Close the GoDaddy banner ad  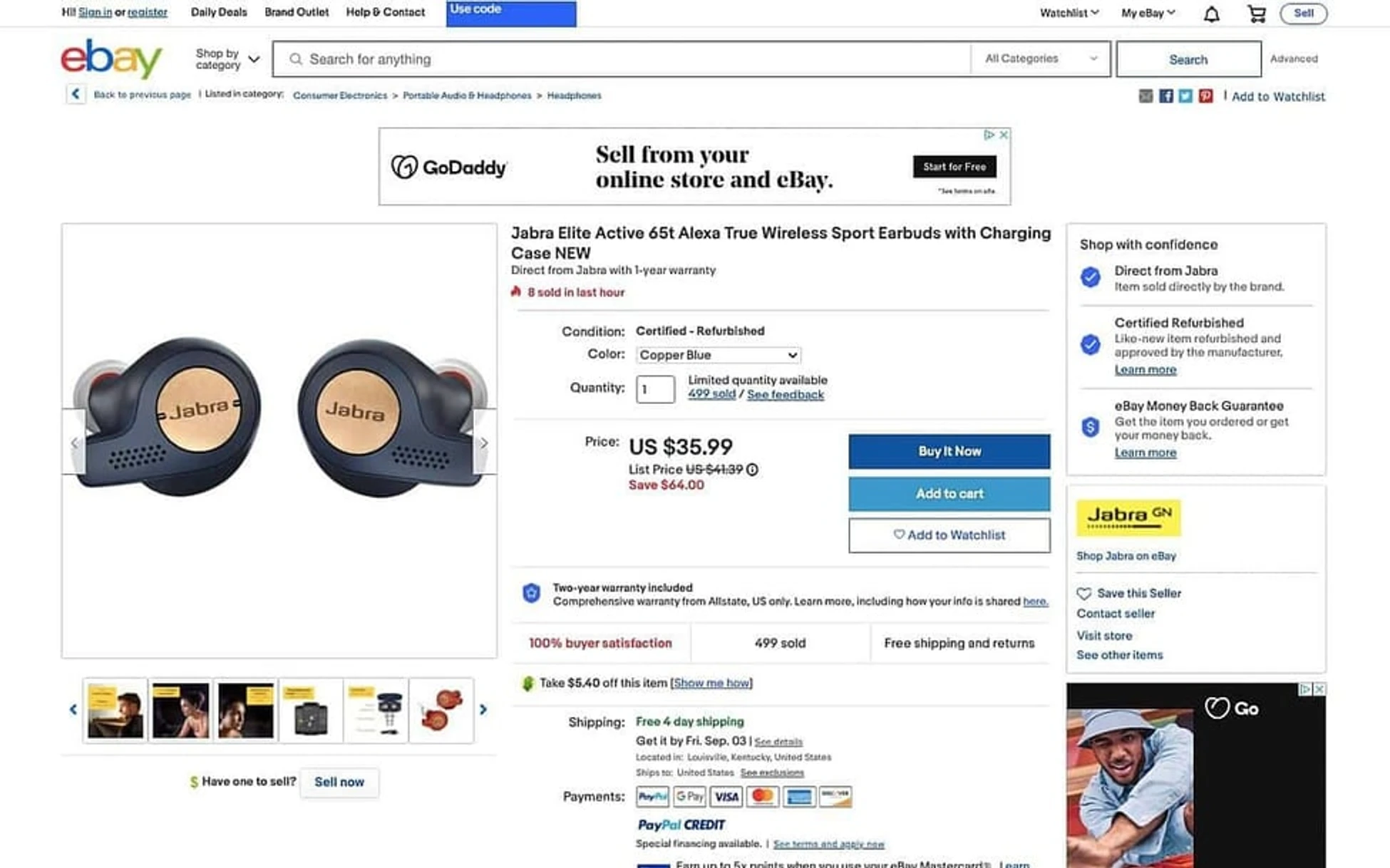click(1004, 135)
